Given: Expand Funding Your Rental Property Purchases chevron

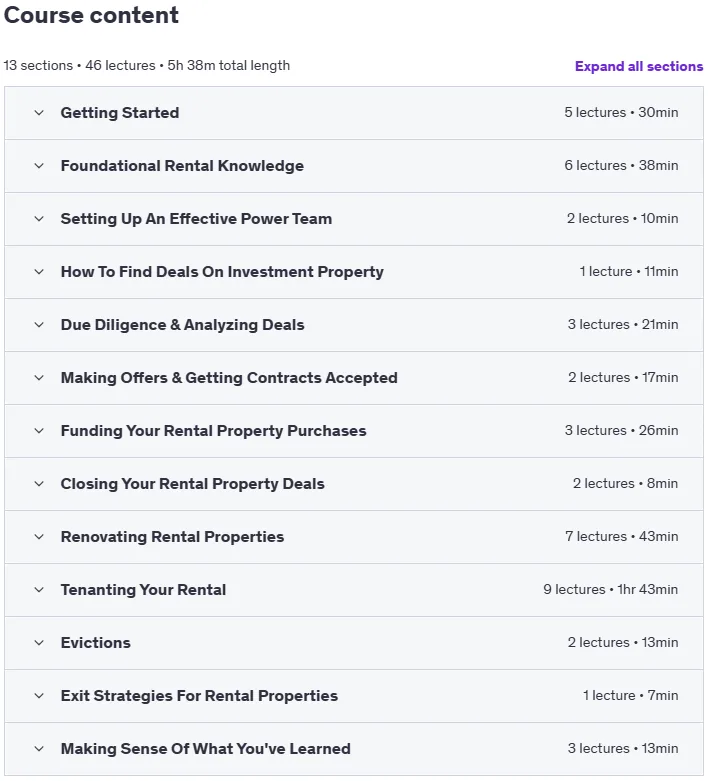Looking at the screenshot, I should pyautogui.click(x=39, y=431).
